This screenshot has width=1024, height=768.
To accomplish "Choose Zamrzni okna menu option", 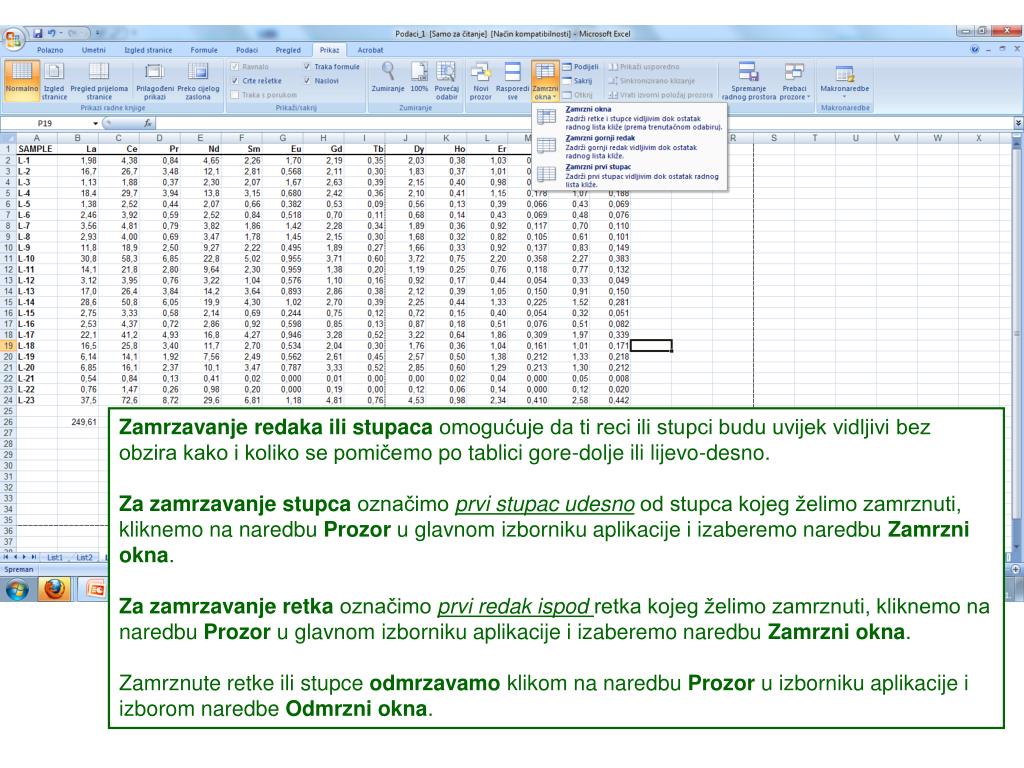I will click(630, 118).
